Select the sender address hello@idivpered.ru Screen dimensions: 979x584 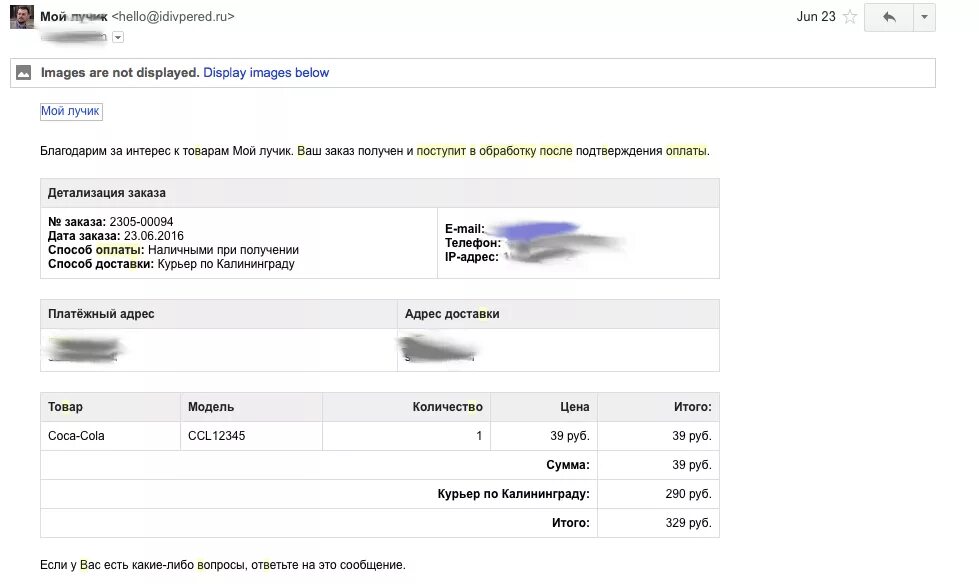tap(175, 16)
